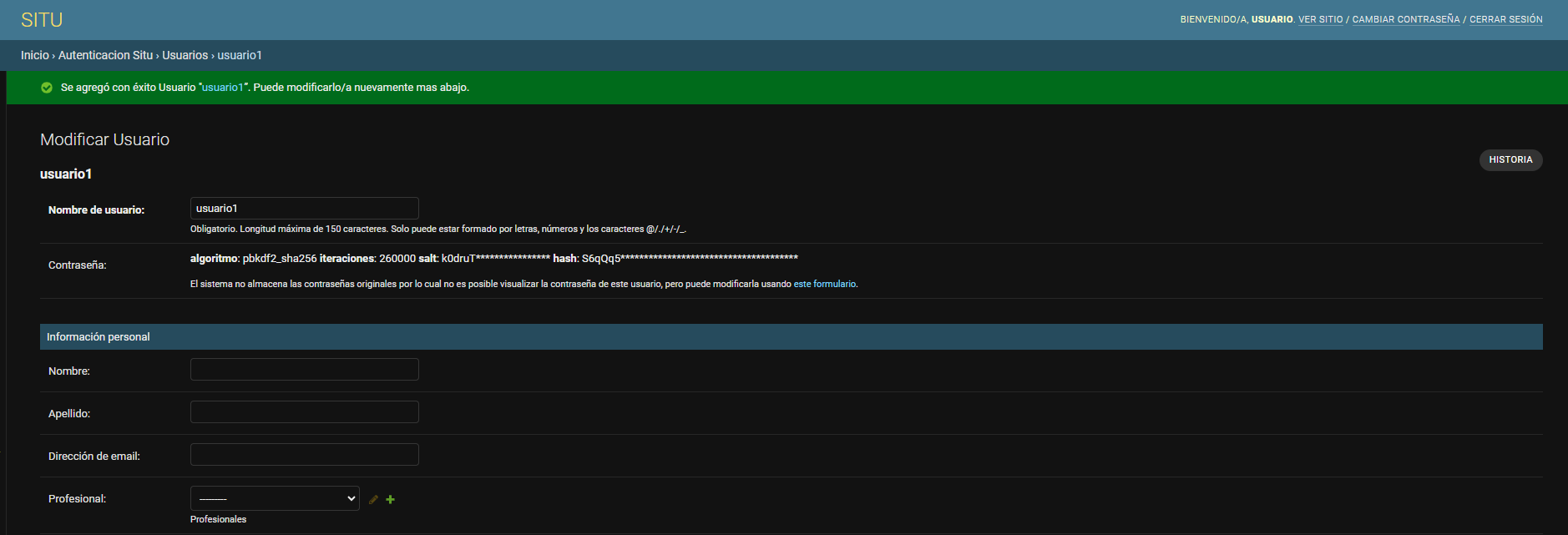Click the SITU site title

(x=42, y=20)
